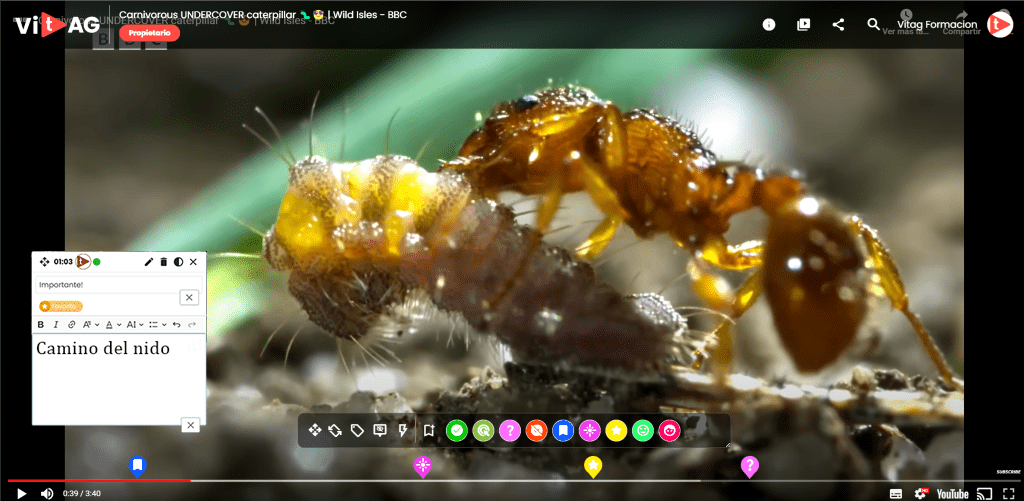Toggle the note contrast half-circle icon
Viewport: 1024px width, 501px height.
(178, 262)
